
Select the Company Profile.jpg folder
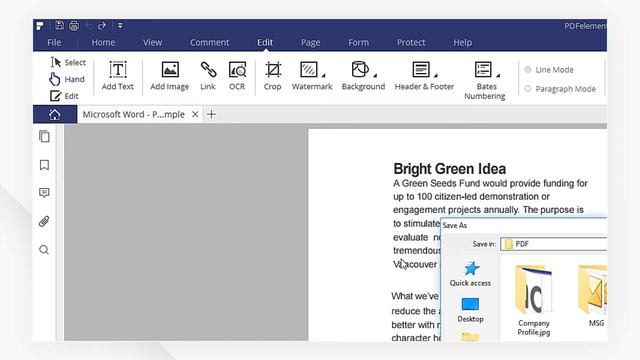click(533, 300)
